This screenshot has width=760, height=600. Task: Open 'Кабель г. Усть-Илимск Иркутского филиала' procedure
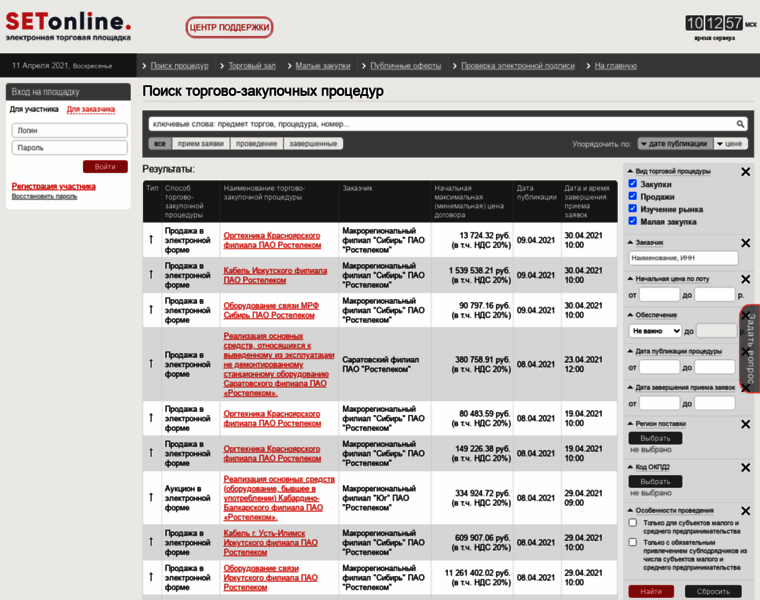coord(270,542)
